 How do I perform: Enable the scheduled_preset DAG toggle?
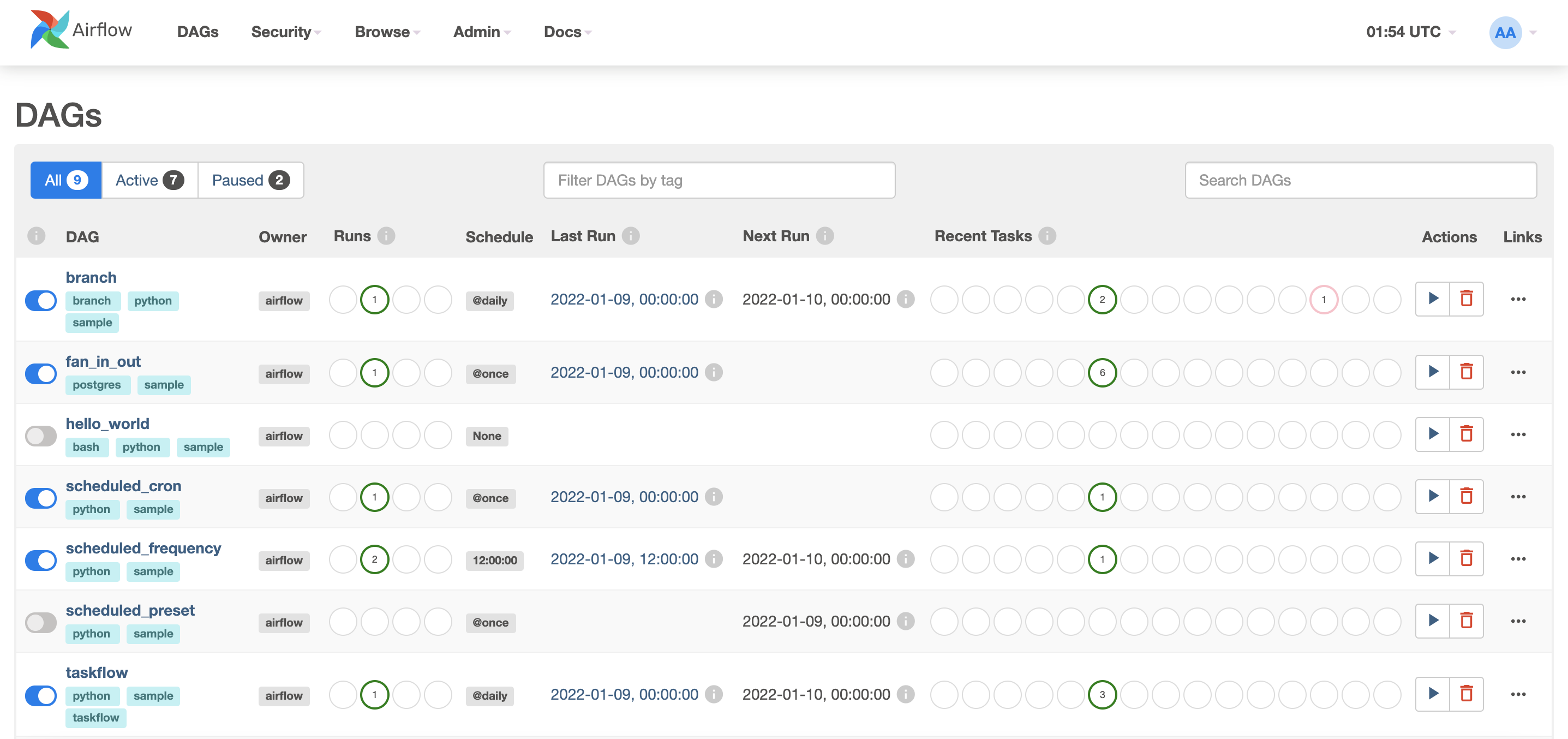[41, 622]
